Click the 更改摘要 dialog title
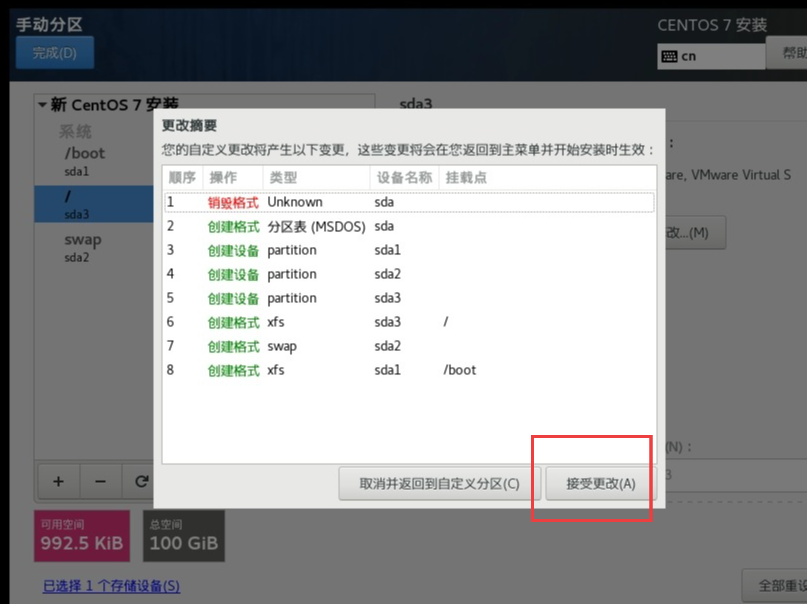807x604 pixels. point(189,126)
